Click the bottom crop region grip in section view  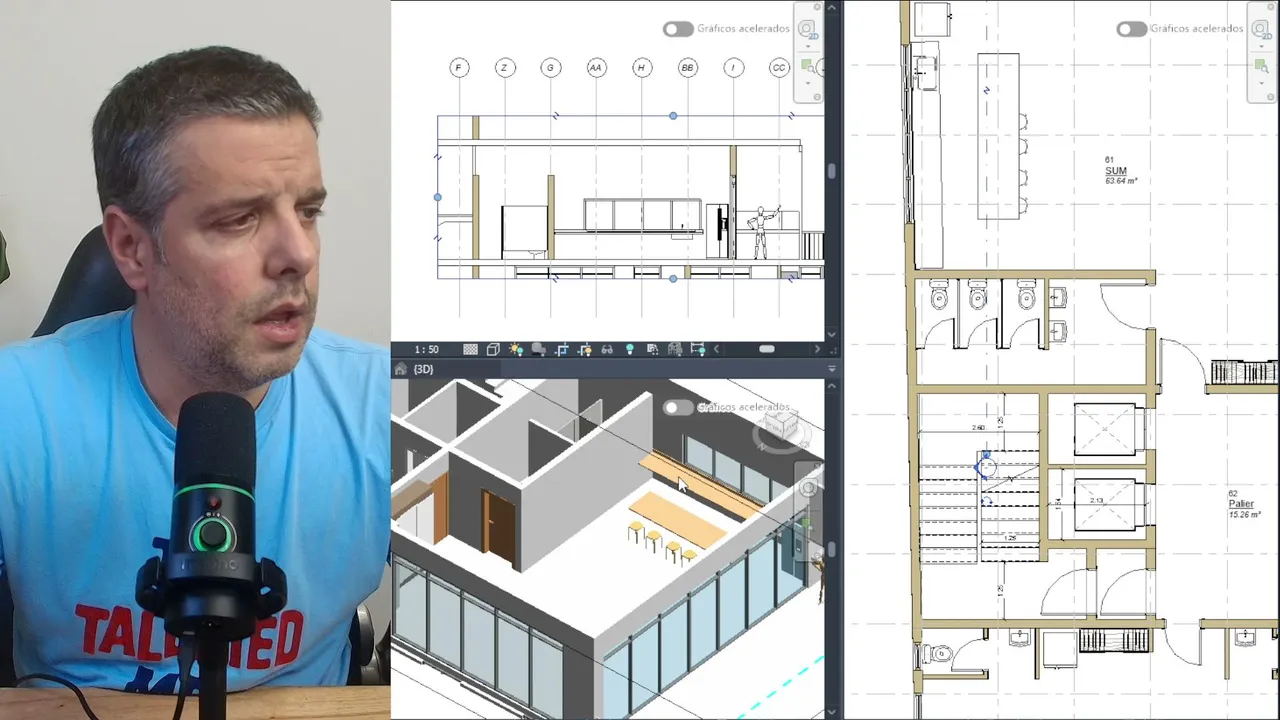click(673, 278)
